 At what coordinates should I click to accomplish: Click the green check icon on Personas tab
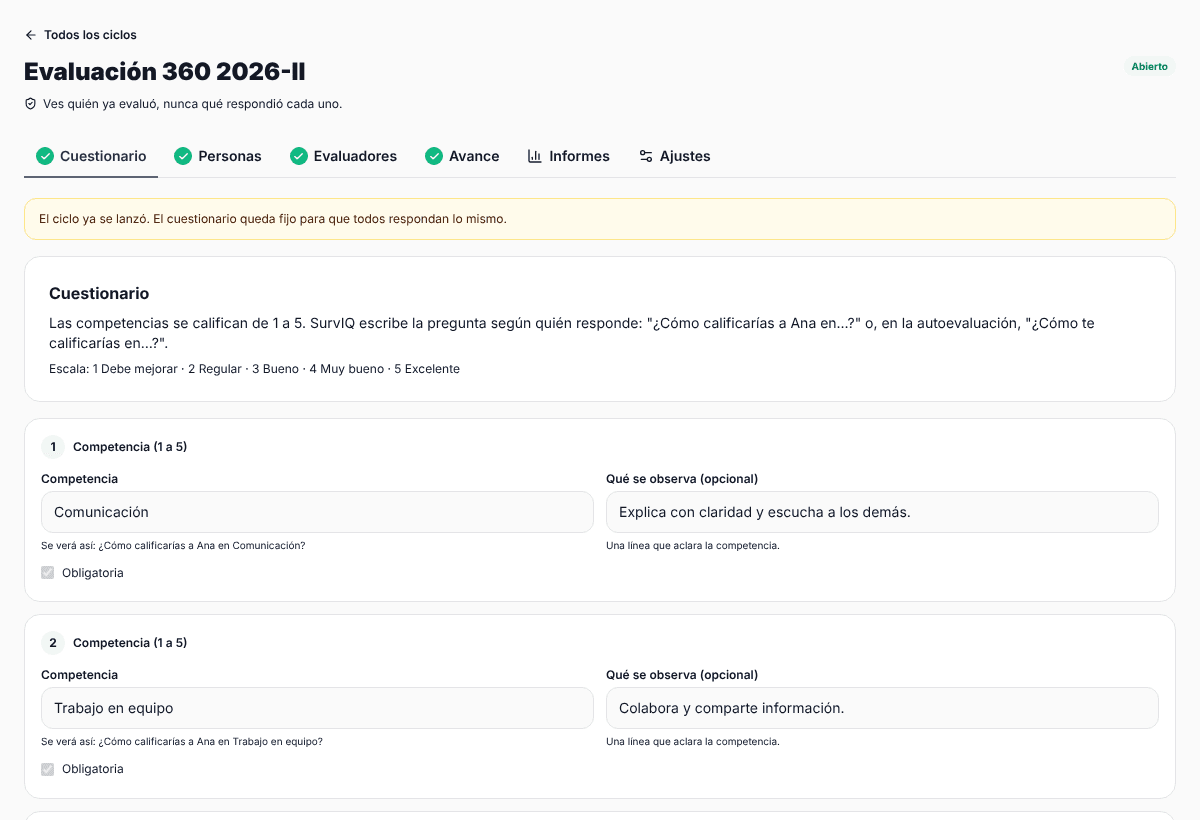[x=183, y=156]
